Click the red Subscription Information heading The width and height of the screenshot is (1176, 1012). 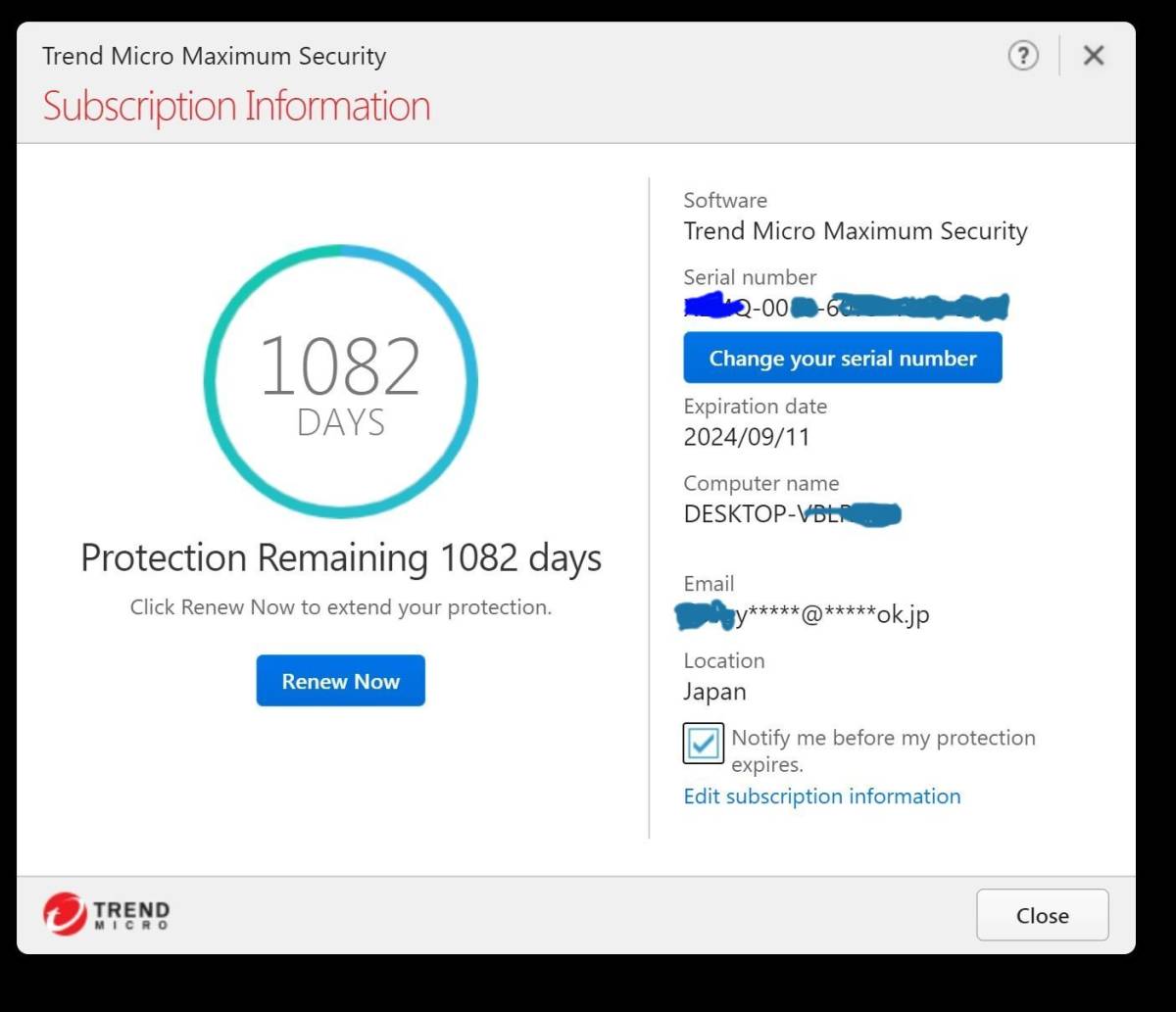click(x=236, y=106)
